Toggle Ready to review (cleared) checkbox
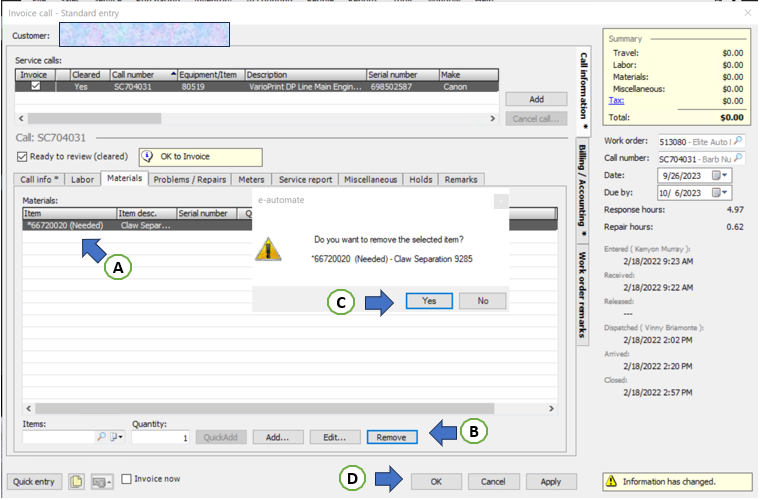 (21, 156)
